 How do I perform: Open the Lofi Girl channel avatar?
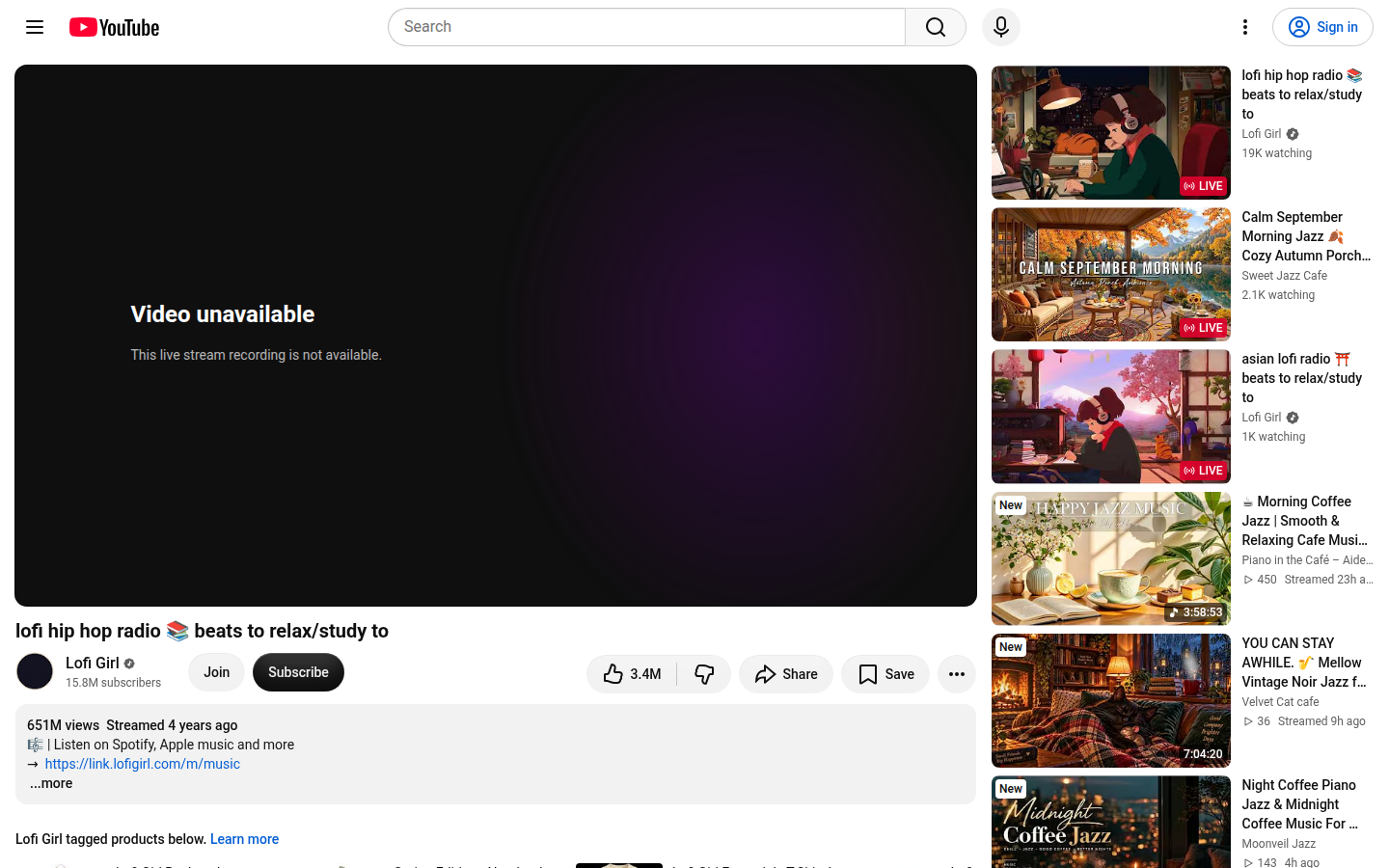tap(35, 671)
